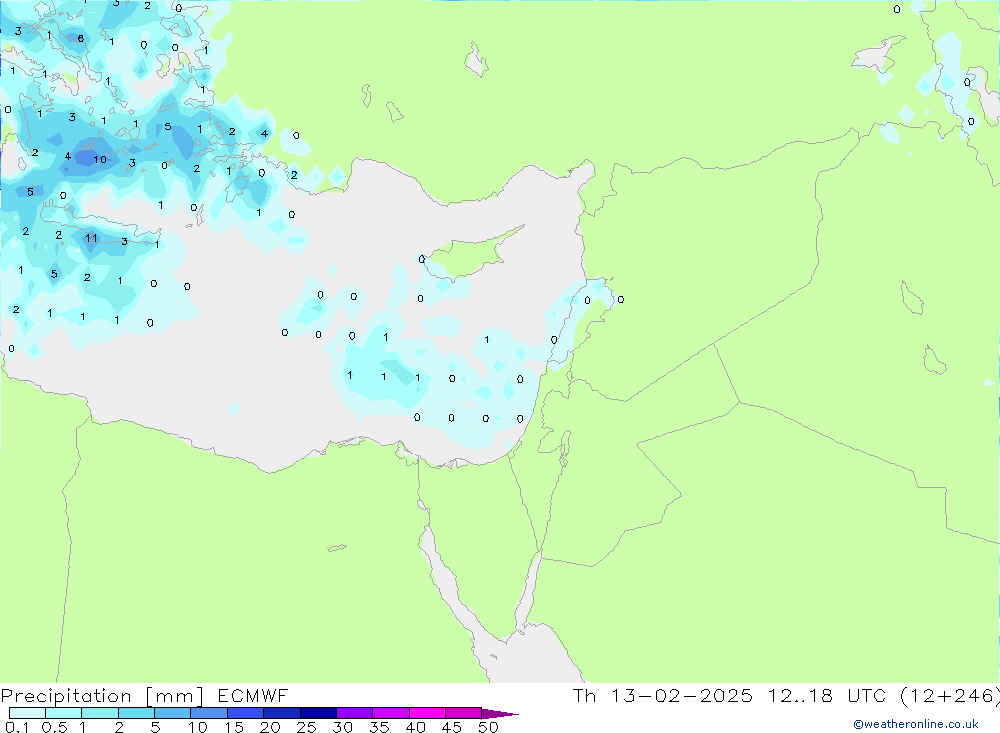Click the '50' legend scale label
This screenshot has width=1000, height=733.
488,727
